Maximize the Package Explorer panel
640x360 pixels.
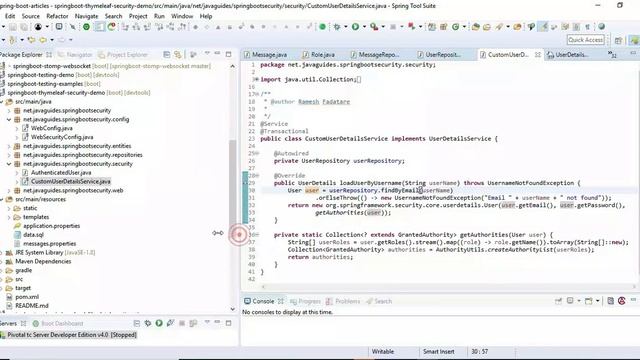tap(228, 54)
